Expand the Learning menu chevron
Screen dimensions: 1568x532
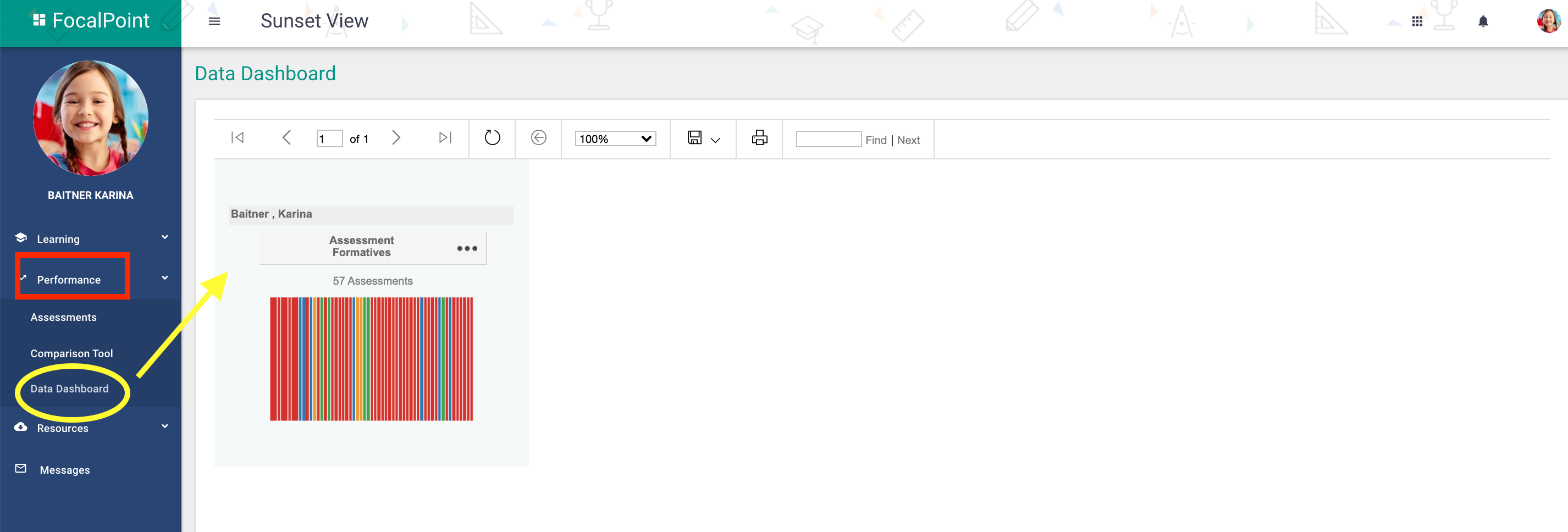click(x=164, y=237)
